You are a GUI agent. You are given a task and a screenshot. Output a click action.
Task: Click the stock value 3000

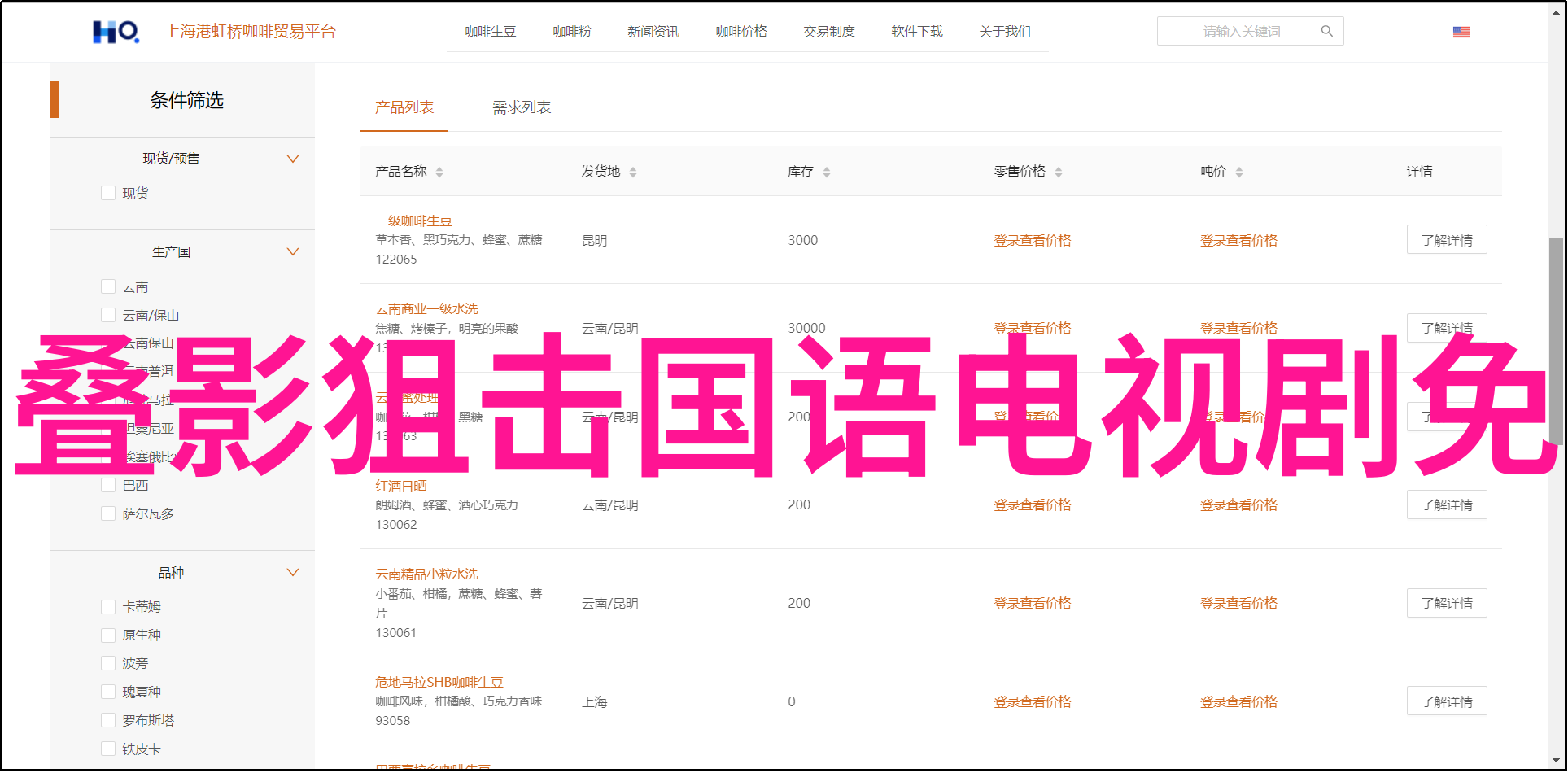tap(802, 240)
